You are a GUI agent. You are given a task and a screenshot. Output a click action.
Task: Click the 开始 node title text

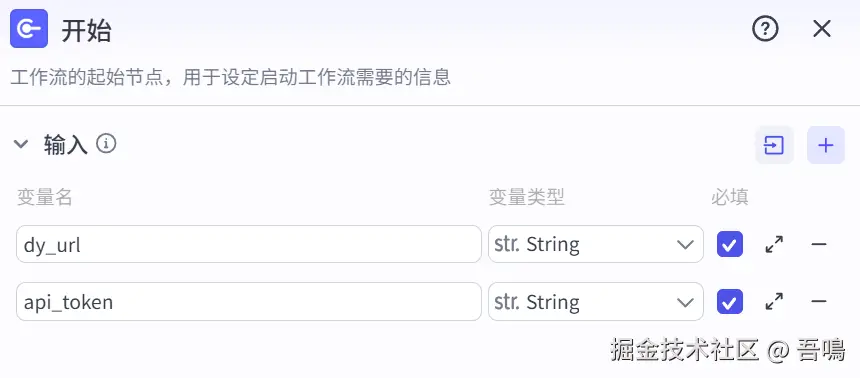tap(86, 31)
